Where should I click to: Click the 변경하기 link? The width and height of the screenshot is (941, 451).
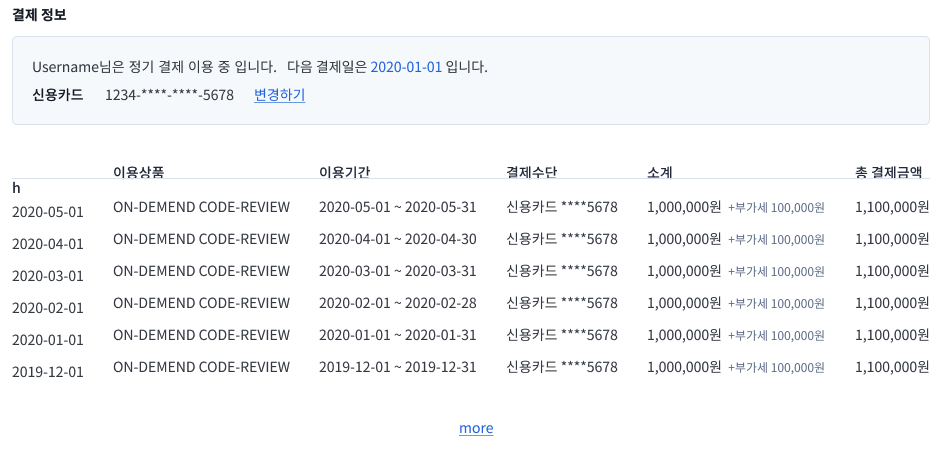(280, 95)
